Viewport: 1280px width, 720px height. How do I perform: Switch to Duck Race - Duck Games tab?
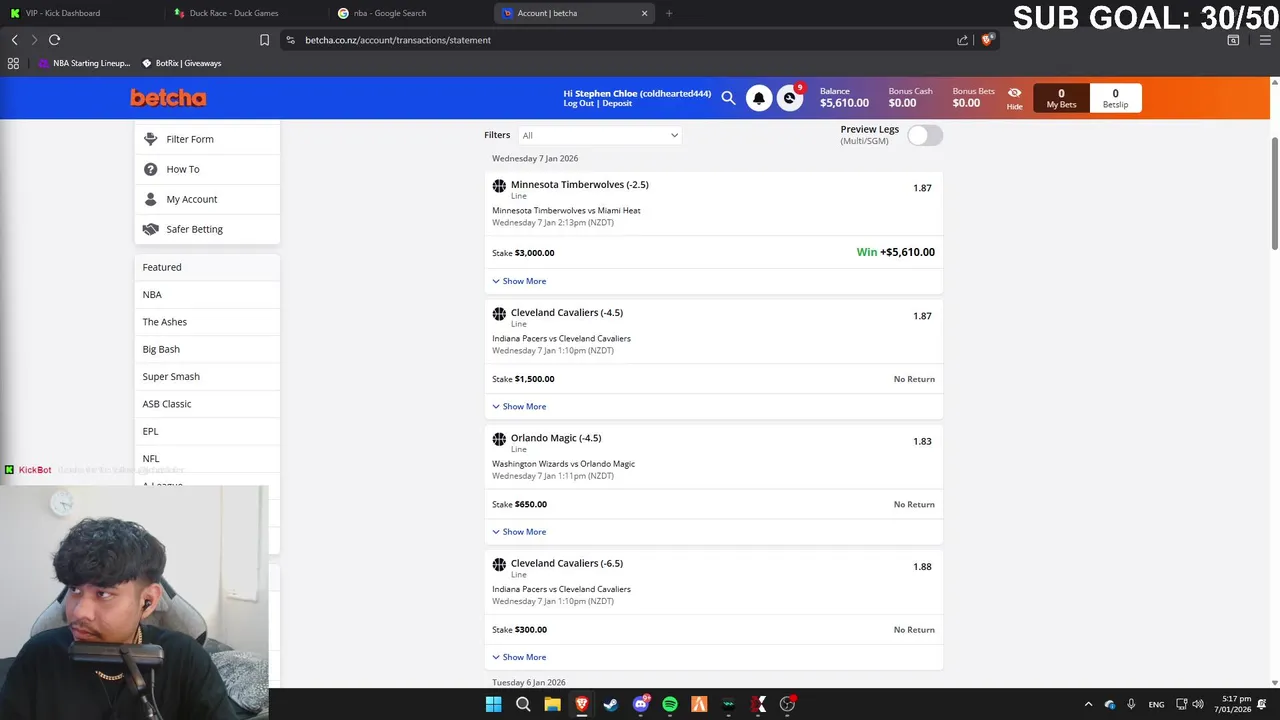click(248, 13)
